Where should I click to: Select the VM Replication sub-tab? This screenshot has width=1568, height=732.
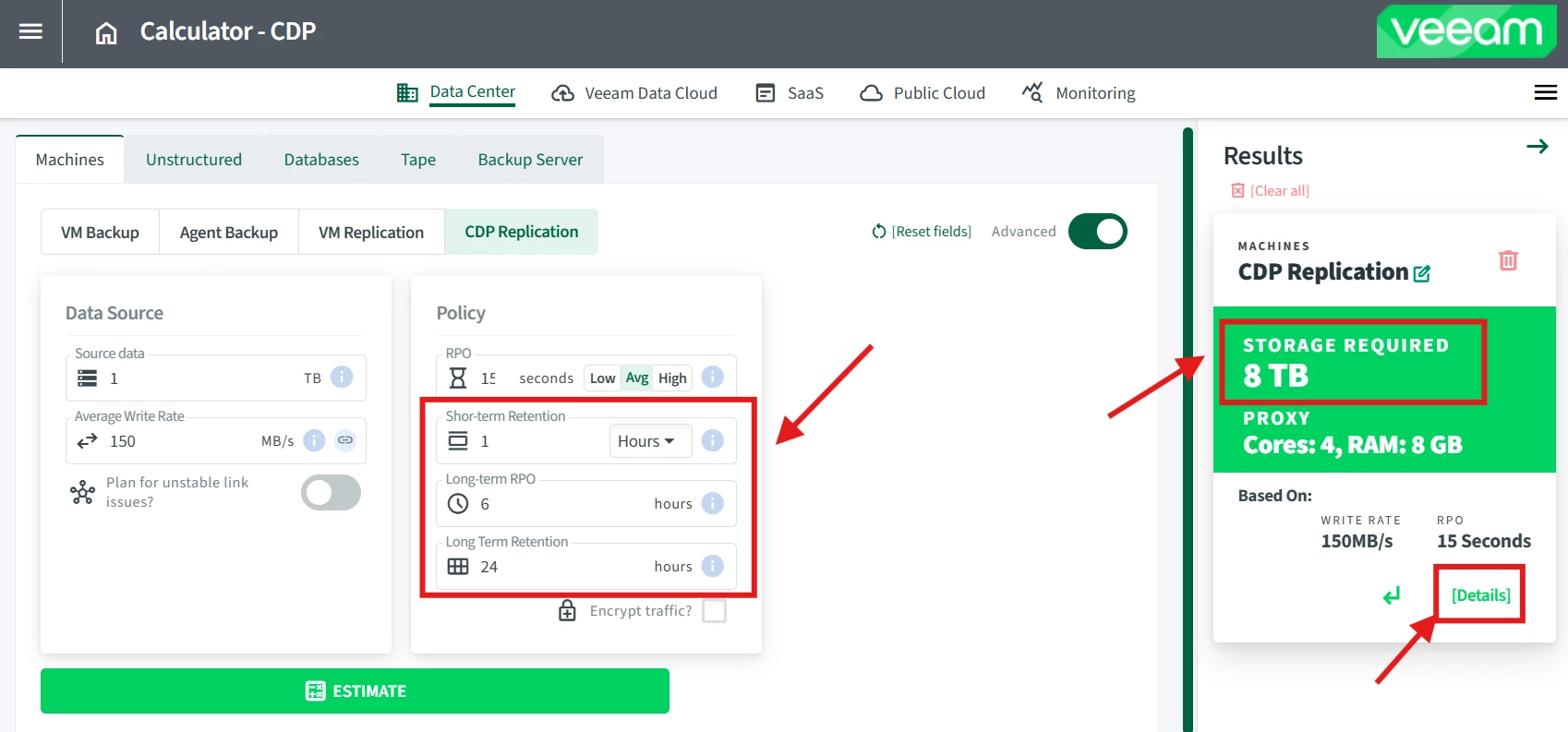click(x=371, y=232)
